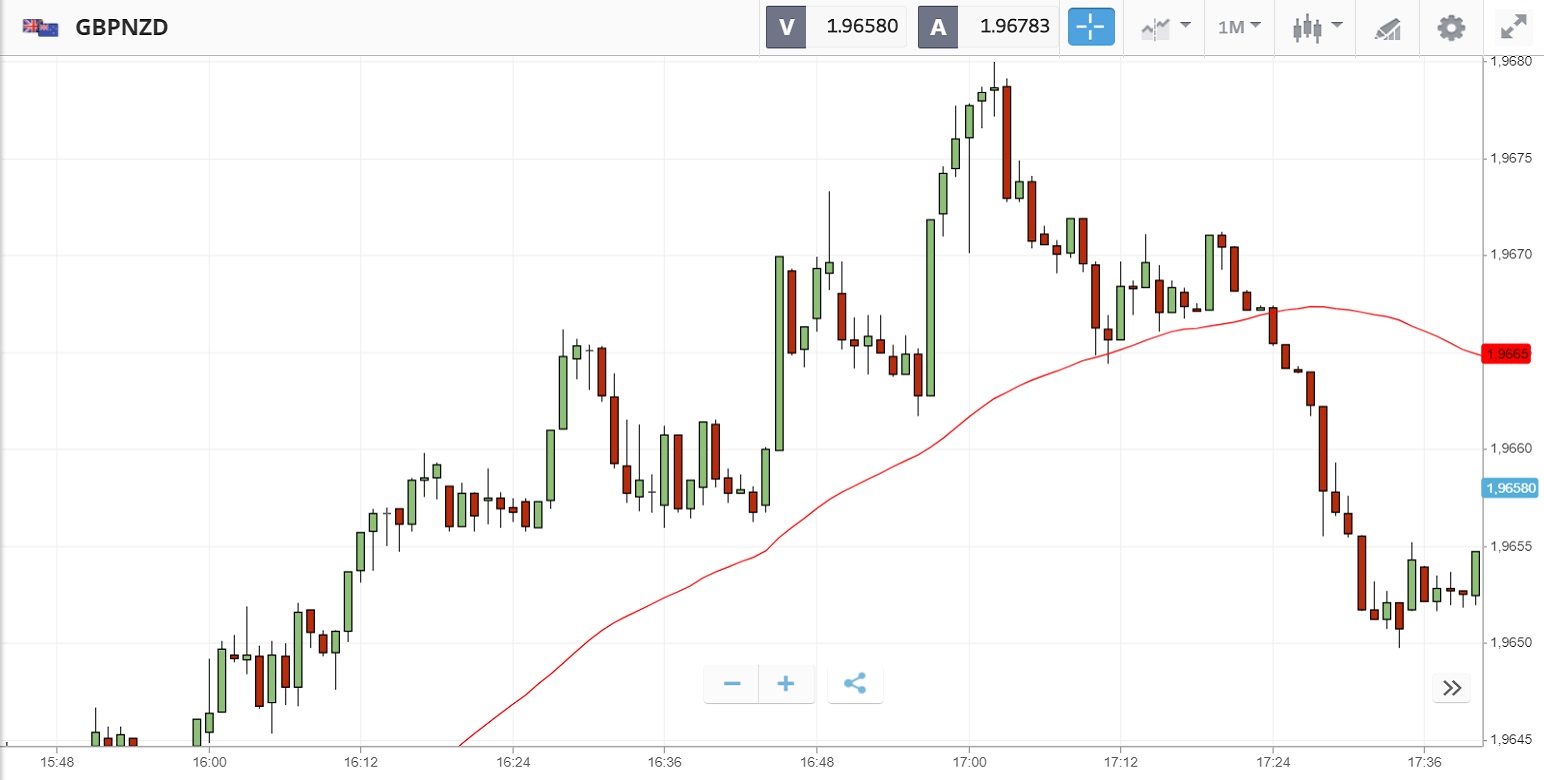Click the 16:24 time axis label
The image size is (1544, 780).
click(512, 762)
